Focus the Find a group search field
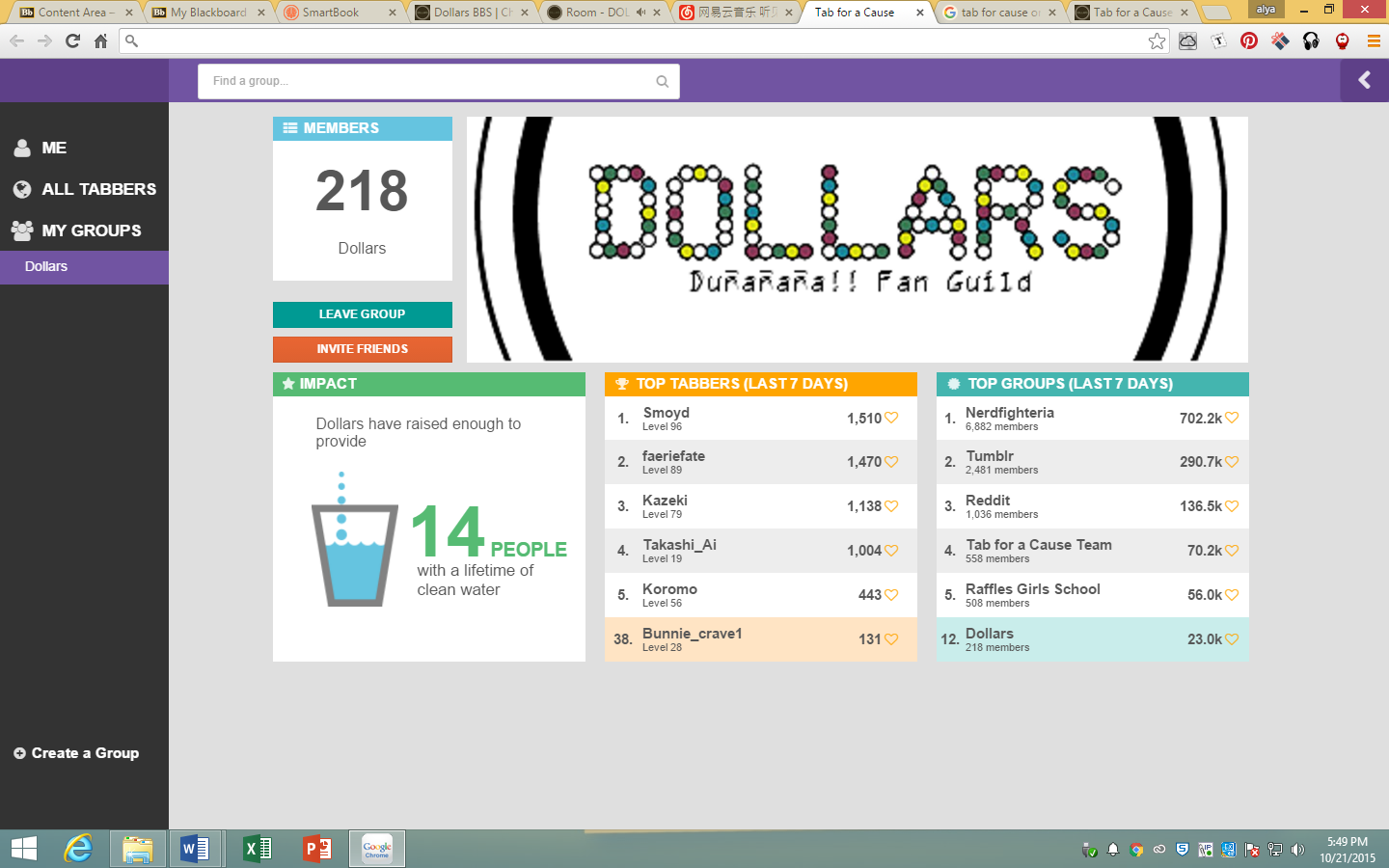The width and height of the screenshot is (1389, 868). (x=439, y=82)
